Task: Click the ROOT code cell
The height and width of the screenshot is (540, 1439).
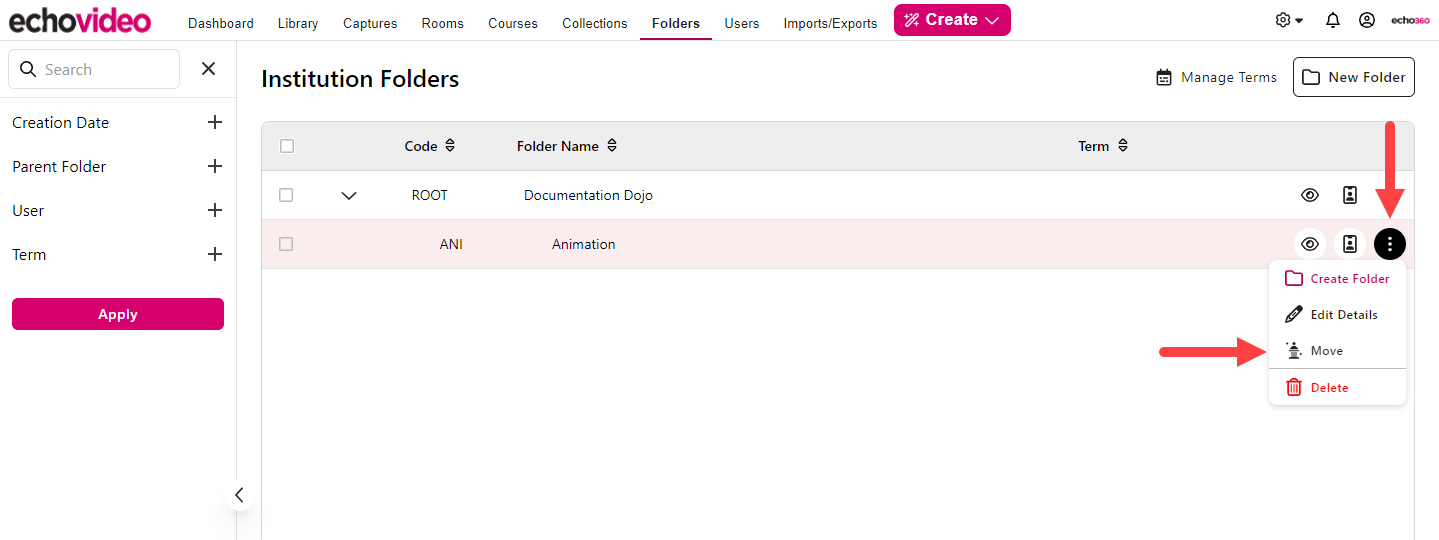Action: (430, 195)
